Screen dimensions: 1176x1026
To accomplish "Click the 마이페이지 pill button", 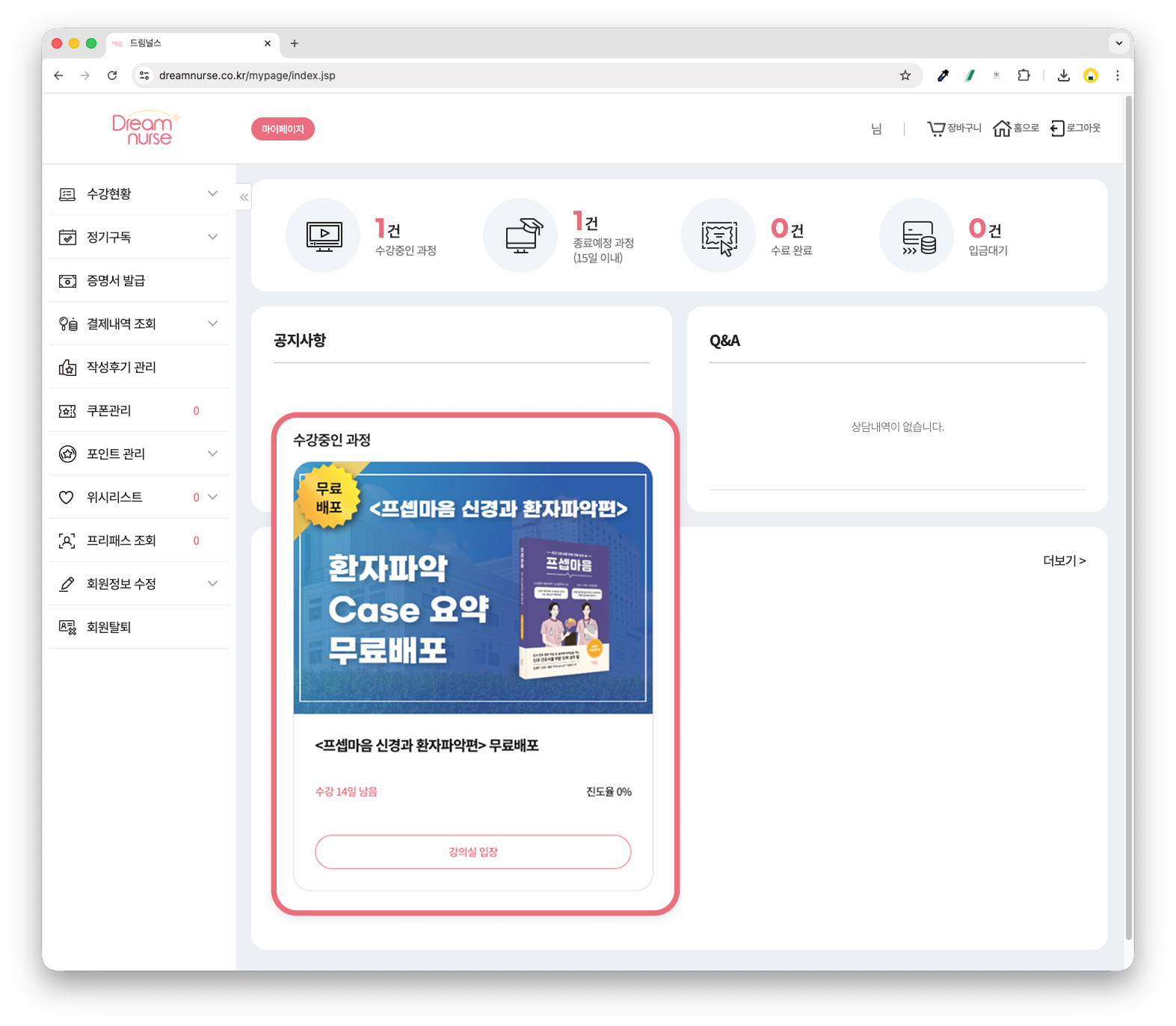I will [283, 129].
